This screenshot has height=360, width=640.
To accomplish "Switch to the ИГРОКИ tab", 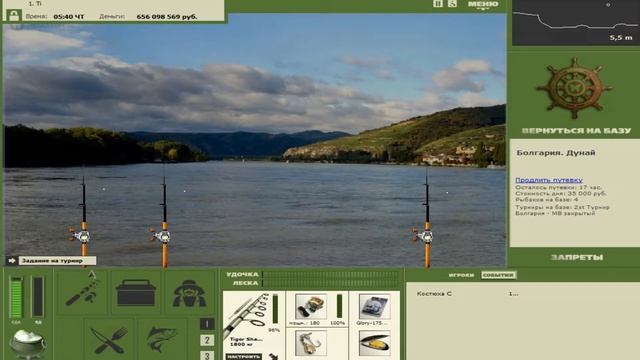I will pyautogui.click(x=461, y=275).
